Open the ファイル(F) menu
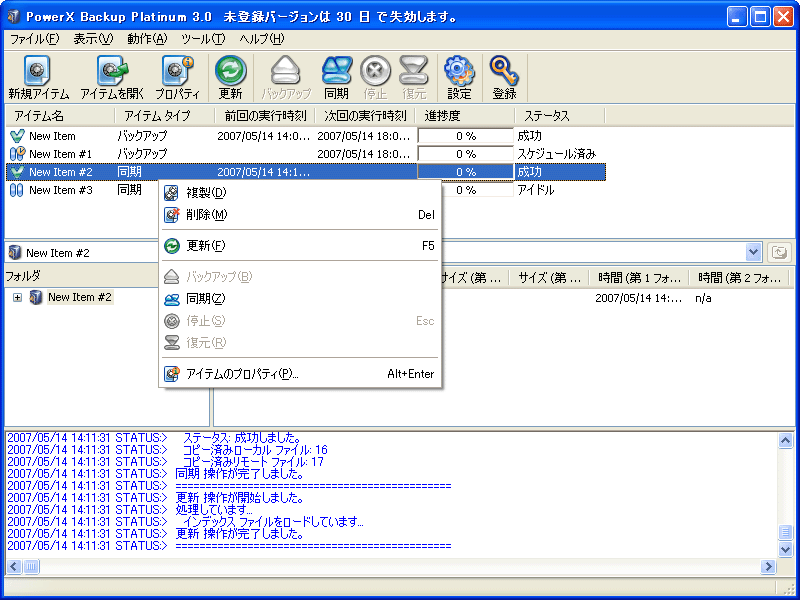800x600 pixels. point(35,39)
